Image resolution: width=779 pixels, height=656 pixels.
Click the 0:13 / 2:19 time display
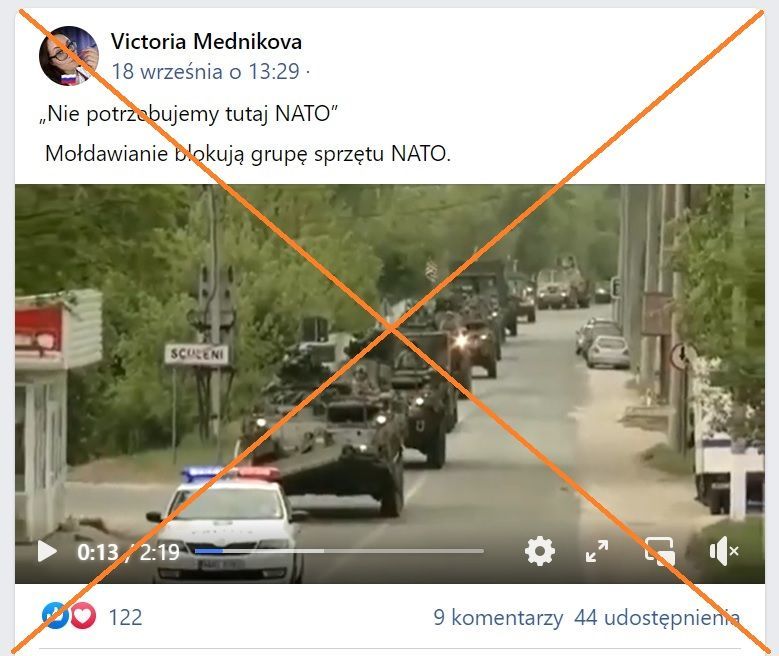[x=128, y=552]
